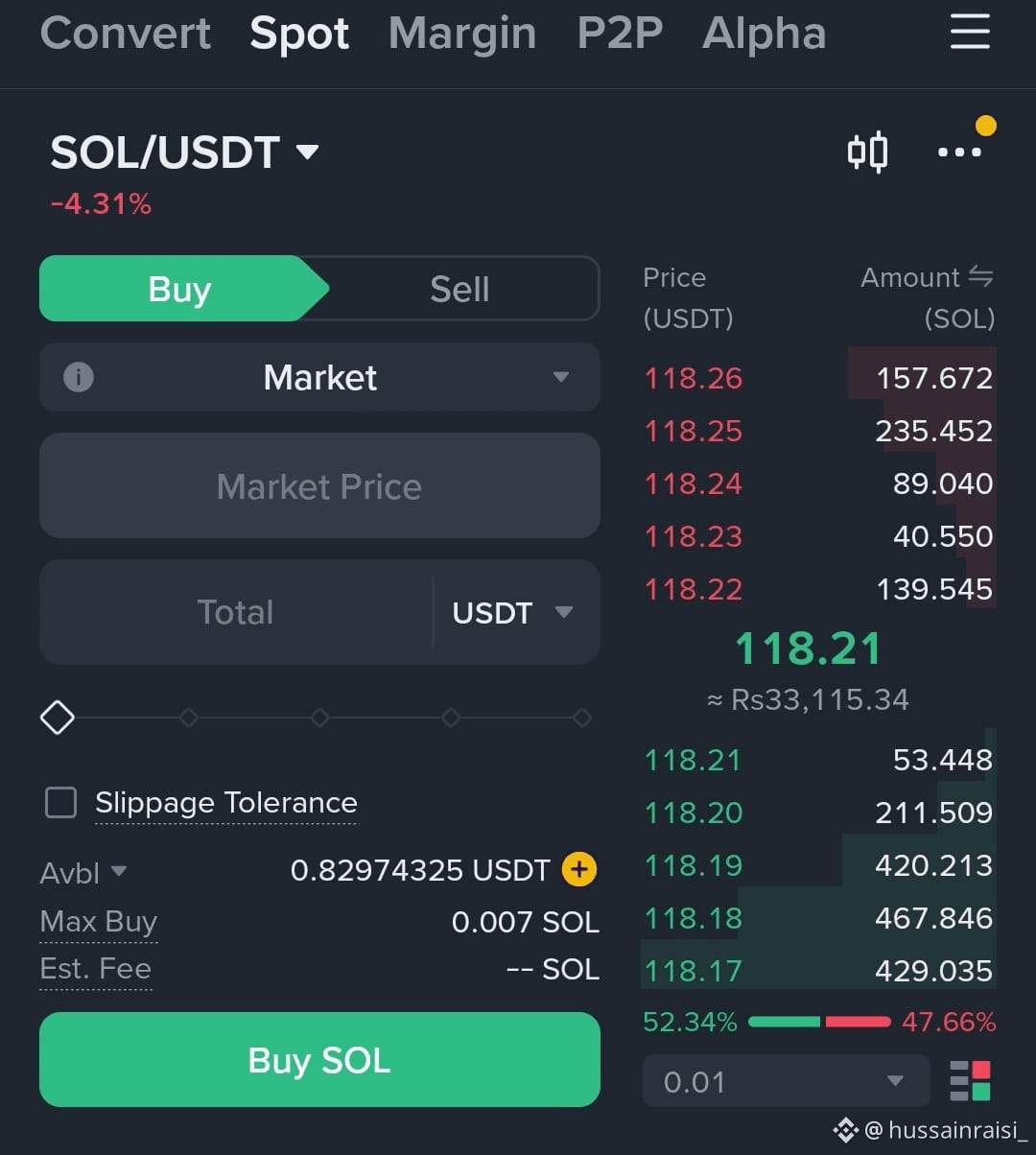Image resolution: width=1036 pixels, height=1155 pixels.
Task: Open the 0.01 price precision dropdown
Action: tap(786, 1081)
